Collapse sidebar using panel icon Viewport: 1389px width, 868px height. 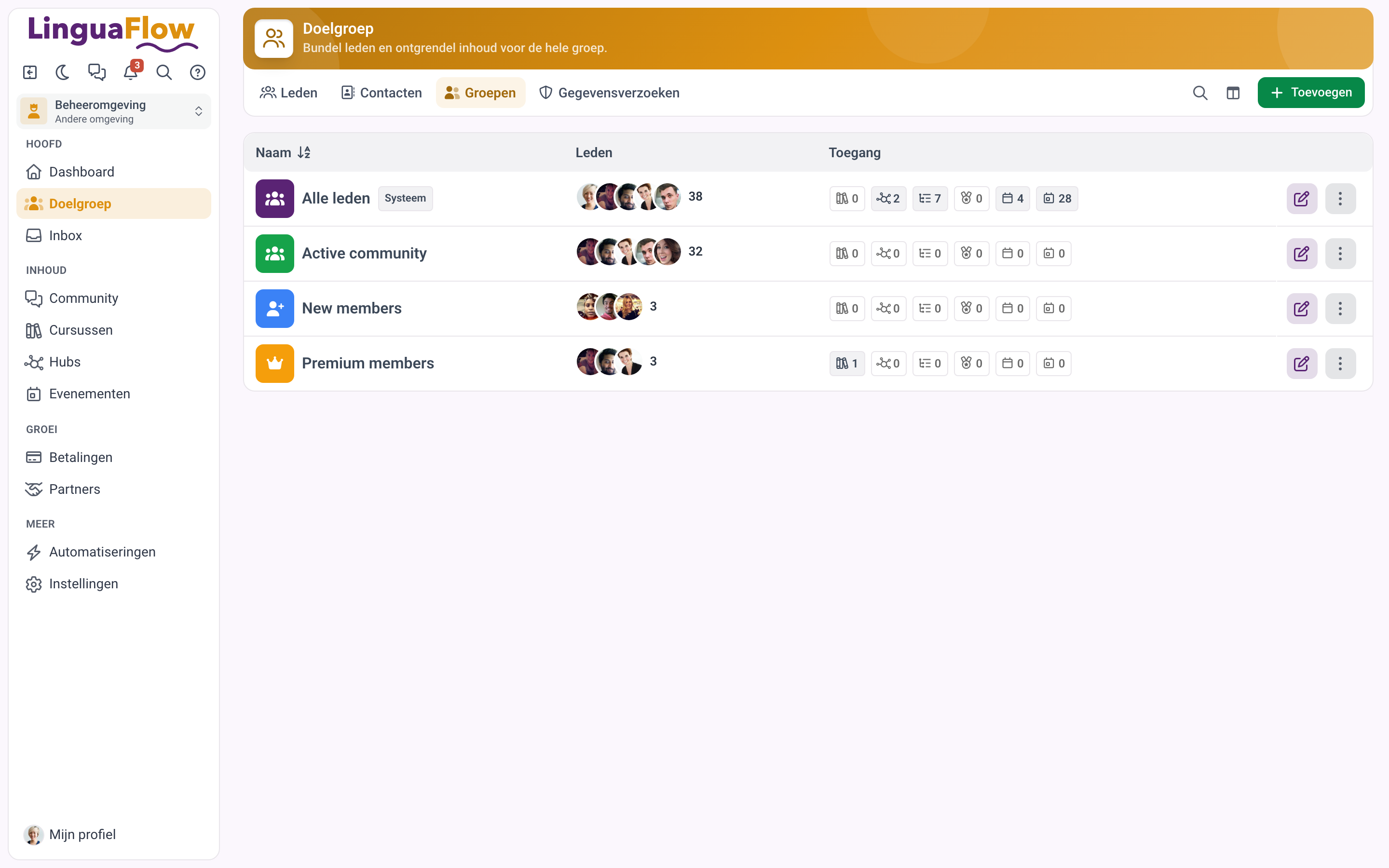pyautogui.click(x=30, y=72)
